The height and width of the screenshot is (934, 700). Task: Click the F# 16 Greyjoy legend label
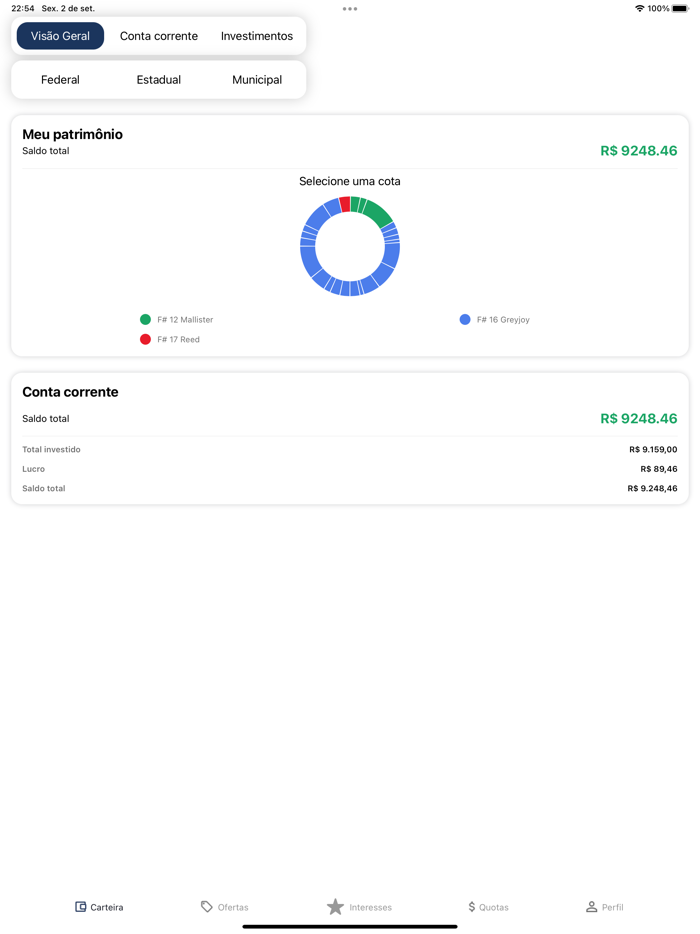coord(503,320)
